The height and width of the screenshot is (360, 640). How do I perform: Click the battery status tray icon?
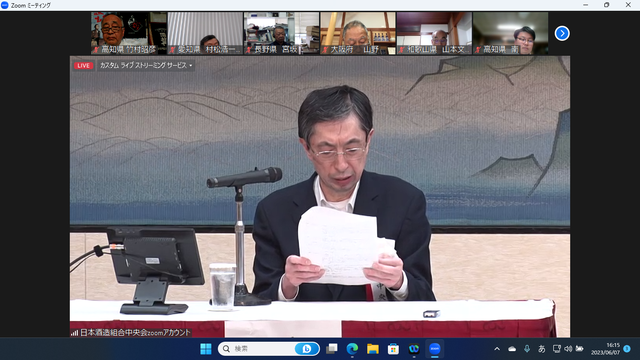pyautogui.click(x=579, y=349)
